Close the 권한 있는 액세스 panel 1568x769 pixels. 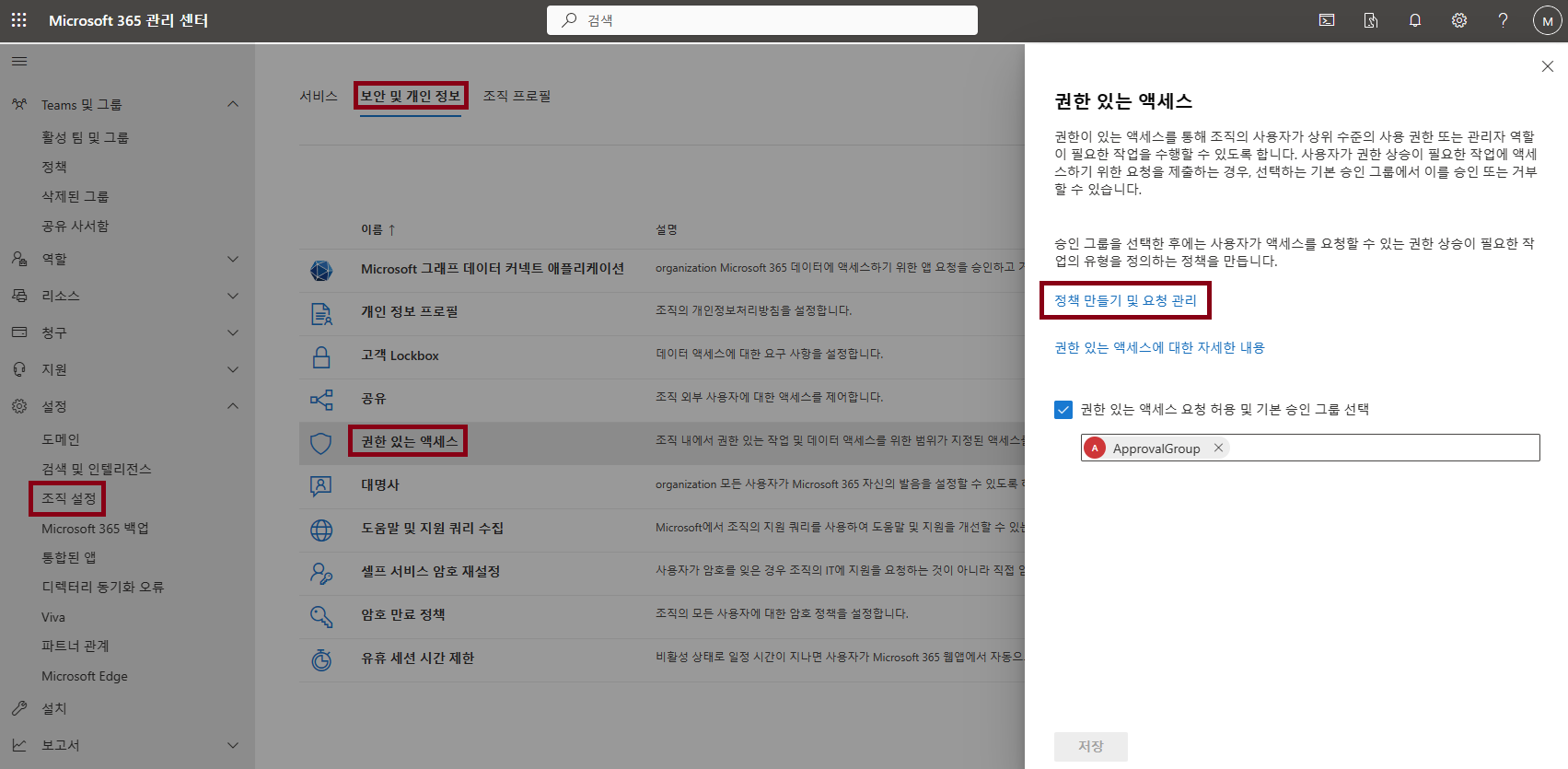point(1548,66)
